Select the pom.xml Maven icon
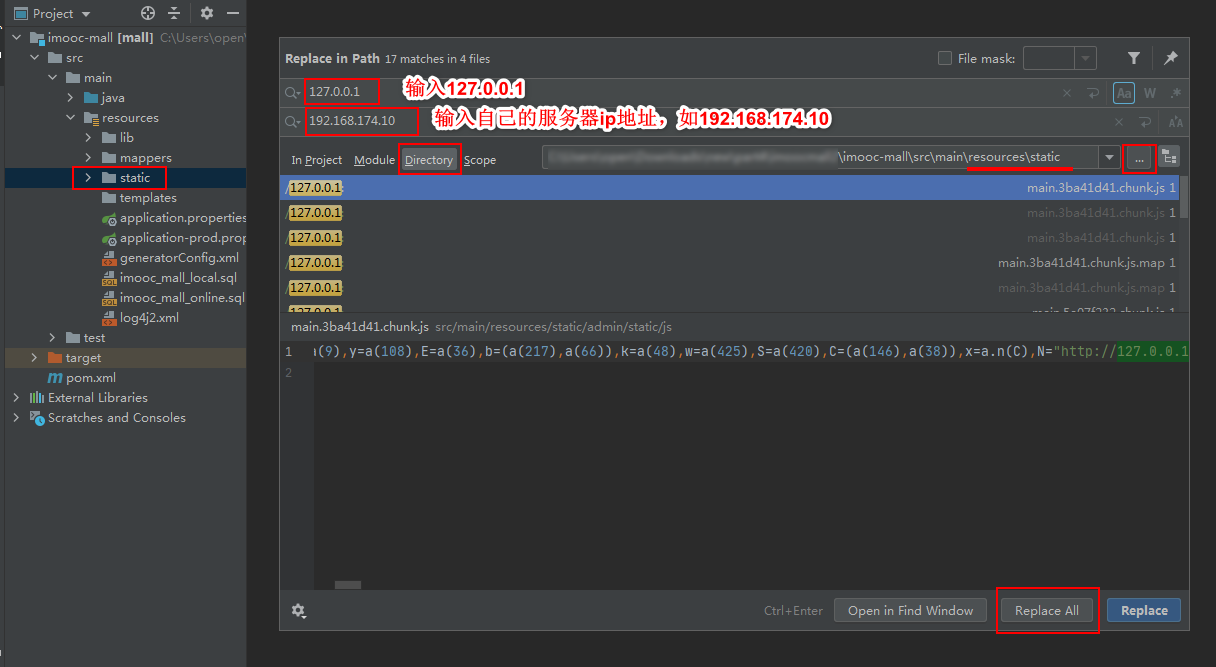The height and width of the screenshot is (667, 1216). click(x=56, y=378)
